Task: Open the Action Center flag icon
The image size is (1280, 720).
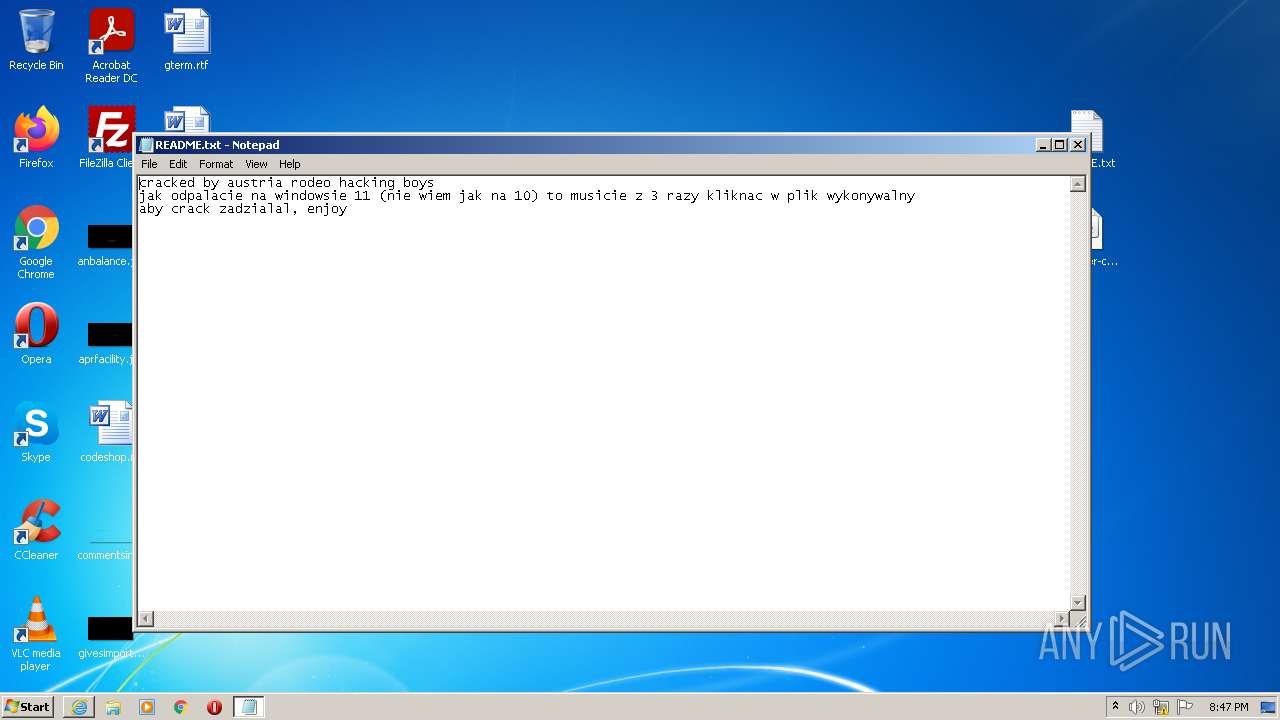Action: (x=1185, y=707)
